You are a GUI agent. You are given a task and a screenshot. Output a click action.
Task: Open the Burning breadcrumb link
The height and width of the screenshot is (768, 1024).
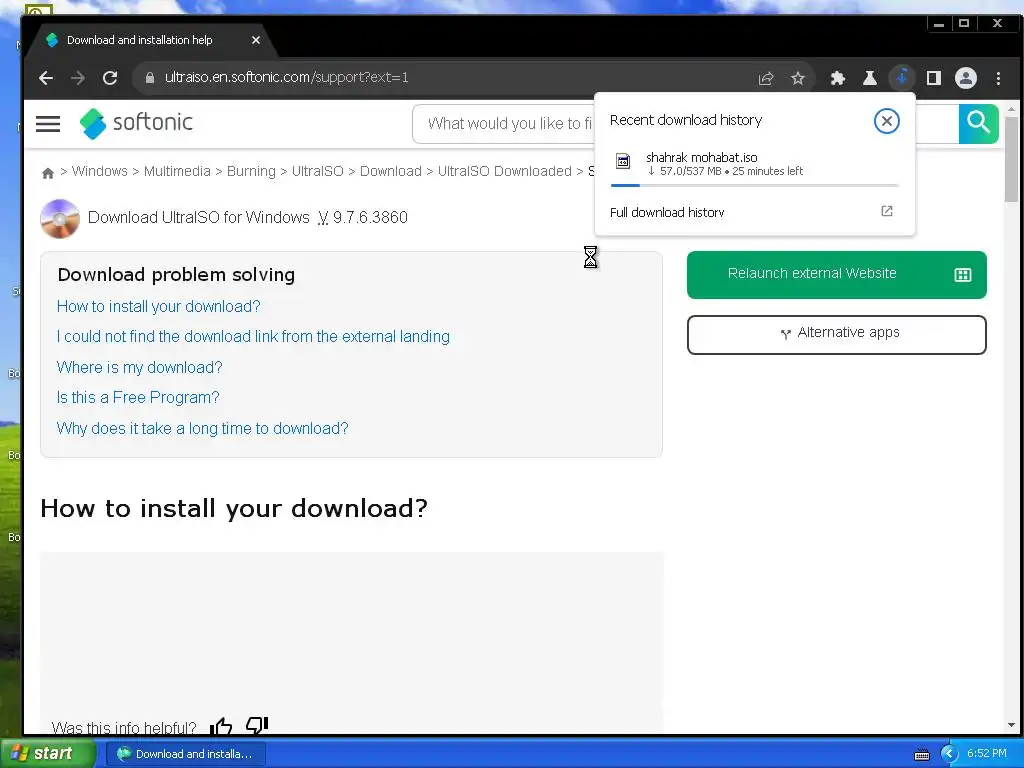click(251, 171)
